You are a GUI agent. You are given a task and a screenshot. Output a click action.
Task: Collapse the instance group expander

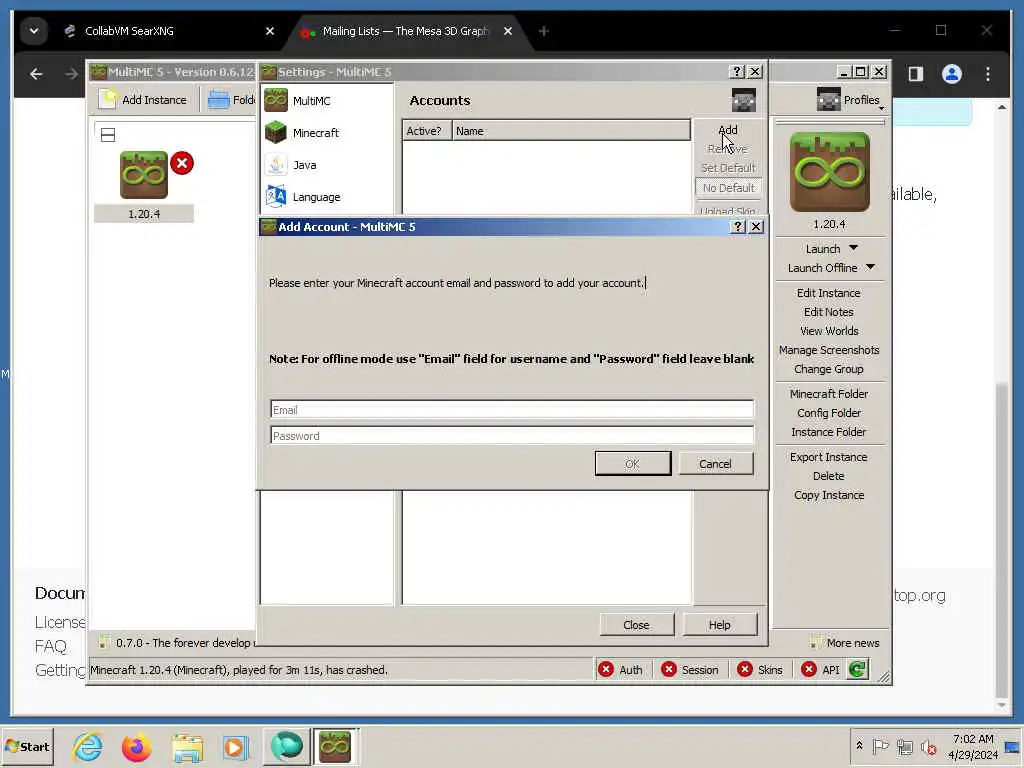[108, 135]
